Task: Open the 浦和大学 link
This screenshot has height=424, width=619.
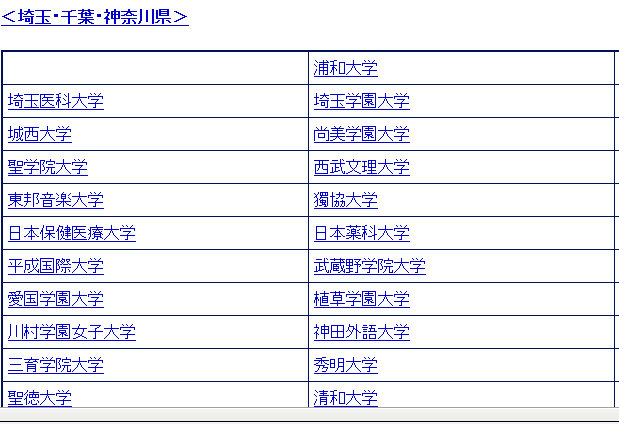Action: [345, 68]
